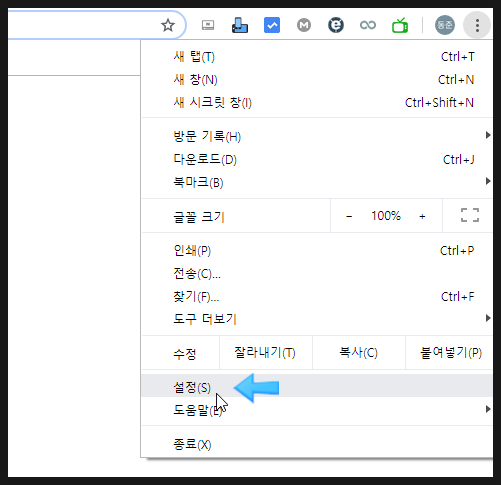
Task: Open the three-dot Chrome menu button
Action: [x=477, y=25]
